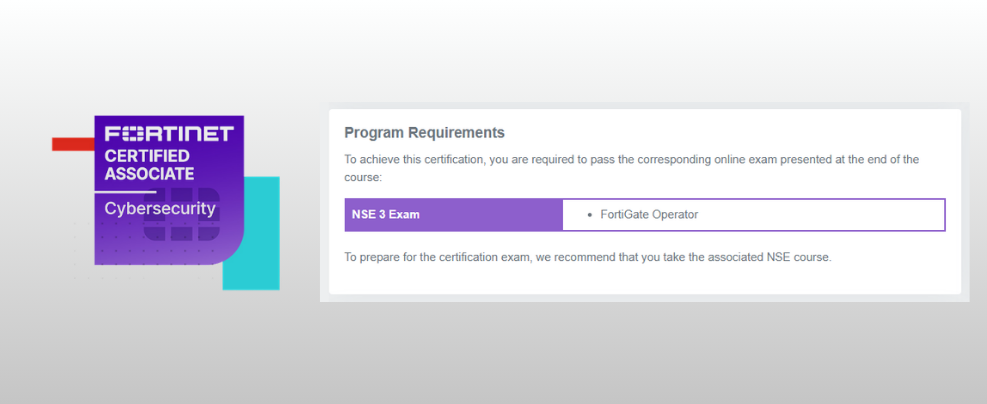This screenshot has width=987, height=404.
Task: Click the teal square behind the badge
Action: [x=255, y=250]
